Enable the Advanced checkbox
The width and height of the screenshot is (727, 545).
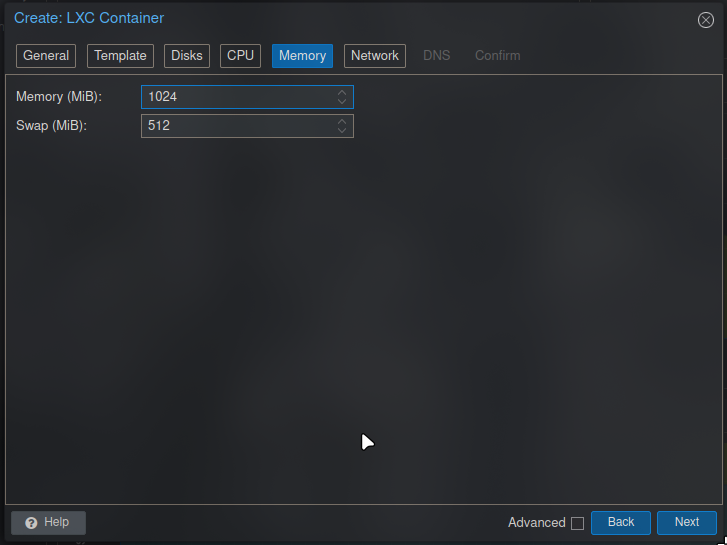tap(577, 523)
